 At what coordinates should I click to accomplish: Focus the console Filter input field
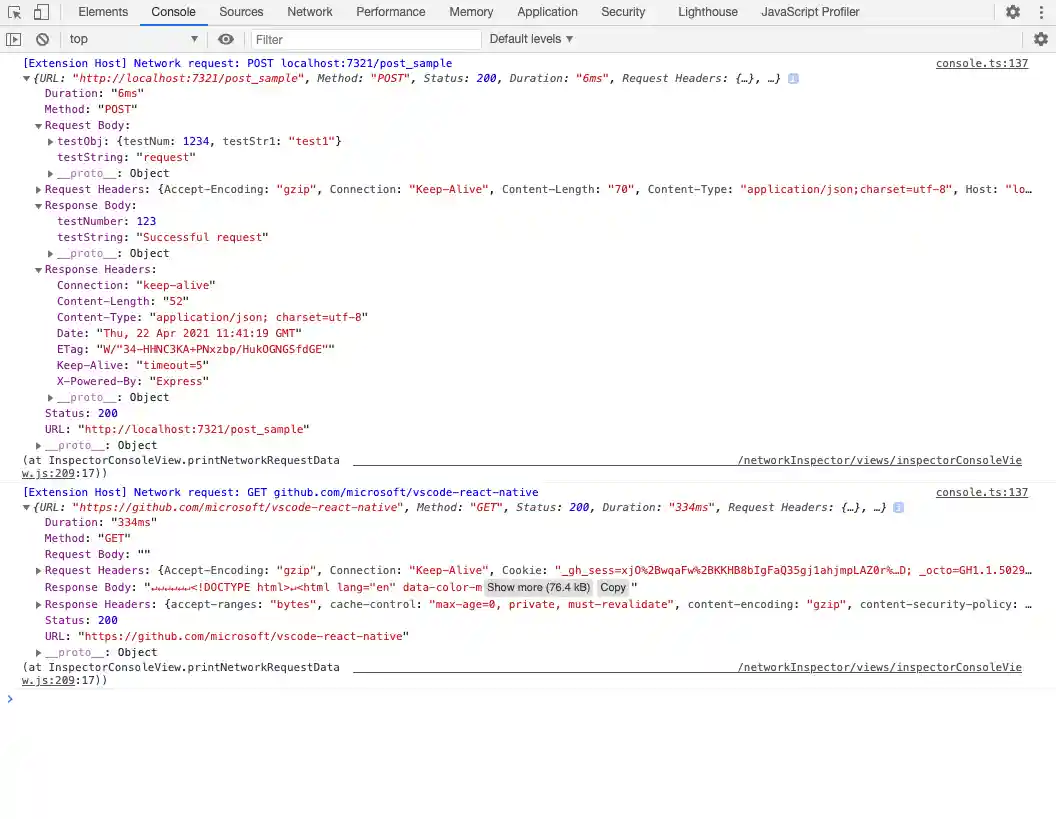point(360,39)
